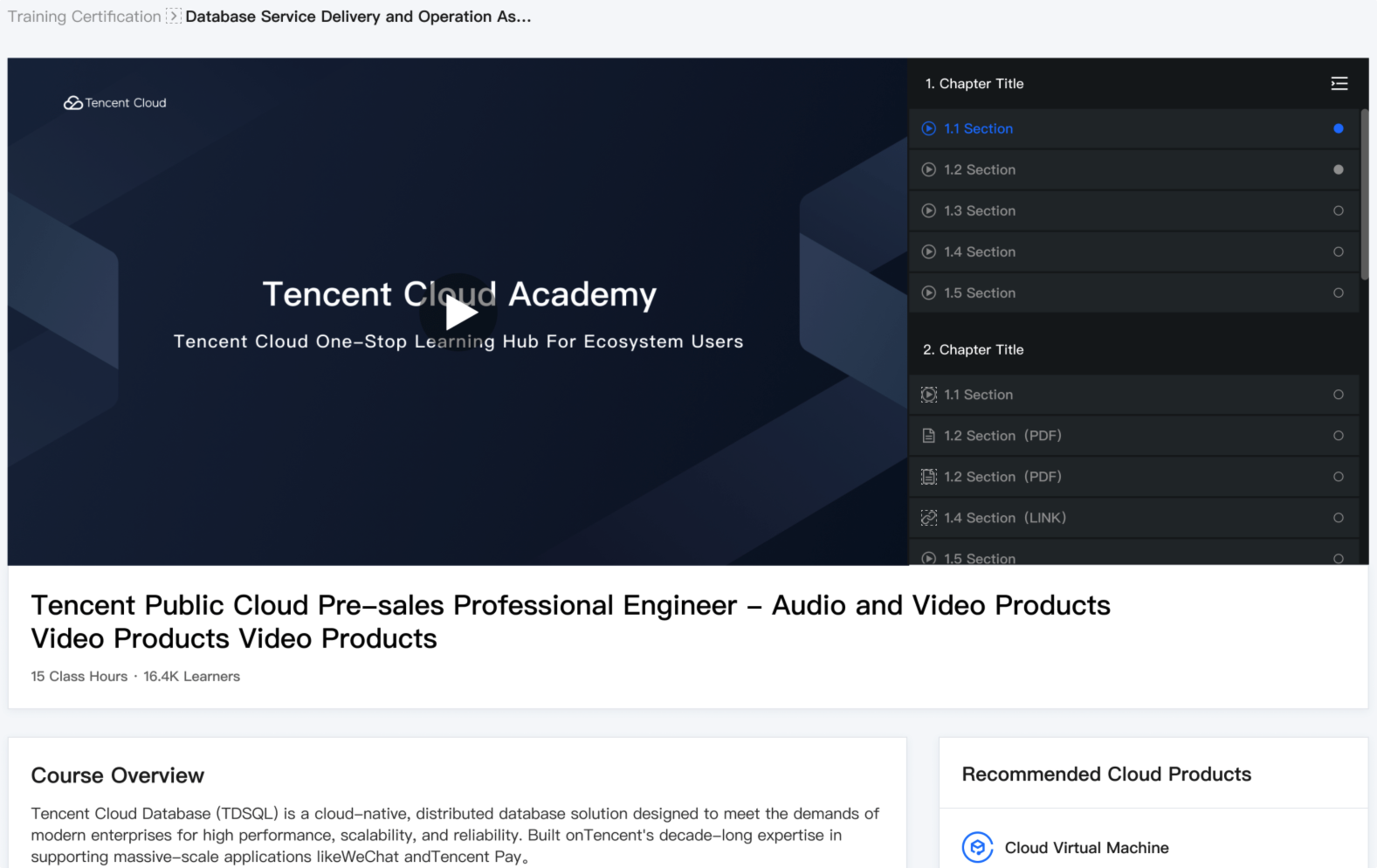Click the 'Recommended Cloud Products' heading

(x=1106, y=775)
